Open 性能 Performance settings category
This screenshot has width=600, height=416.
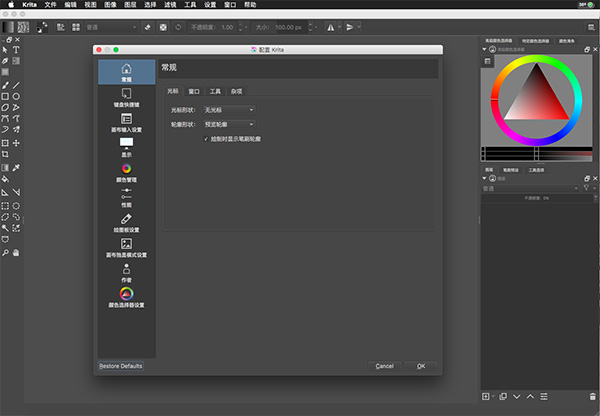click(x=127, y=198)
